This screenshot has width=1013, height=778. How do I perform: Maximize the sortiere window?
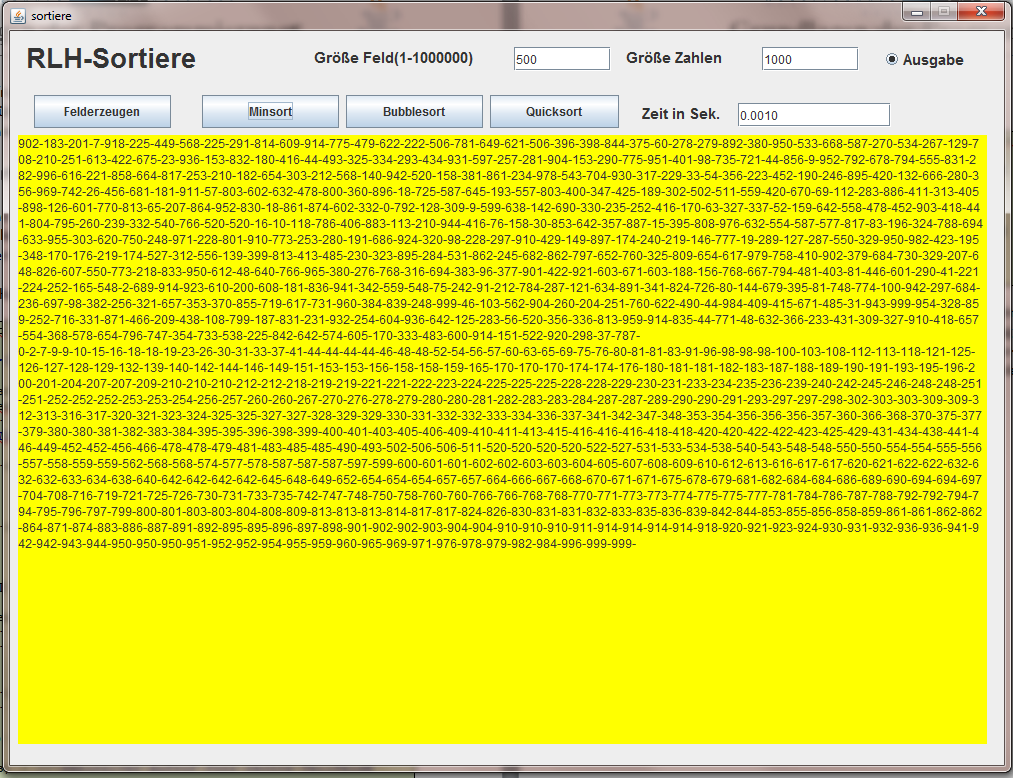942,11
